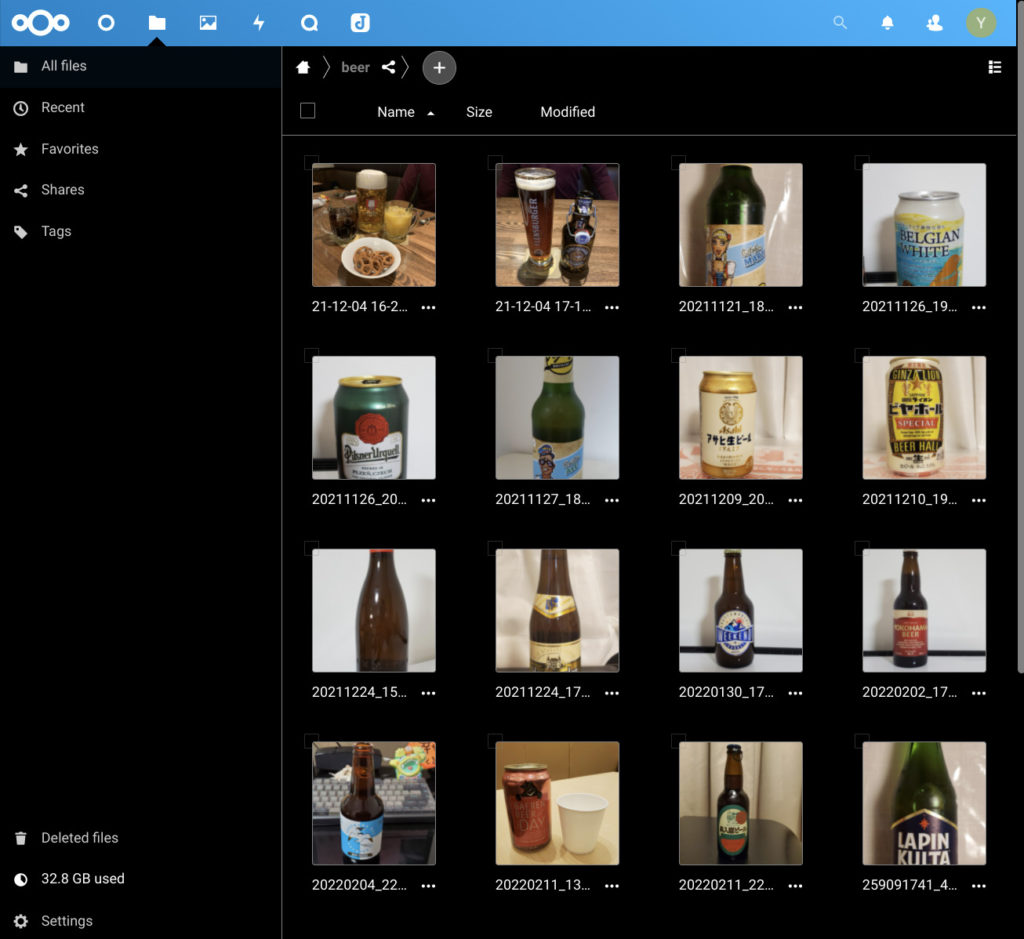
Task: Open the Files app folder icon in header
Action: coord(157,23)
